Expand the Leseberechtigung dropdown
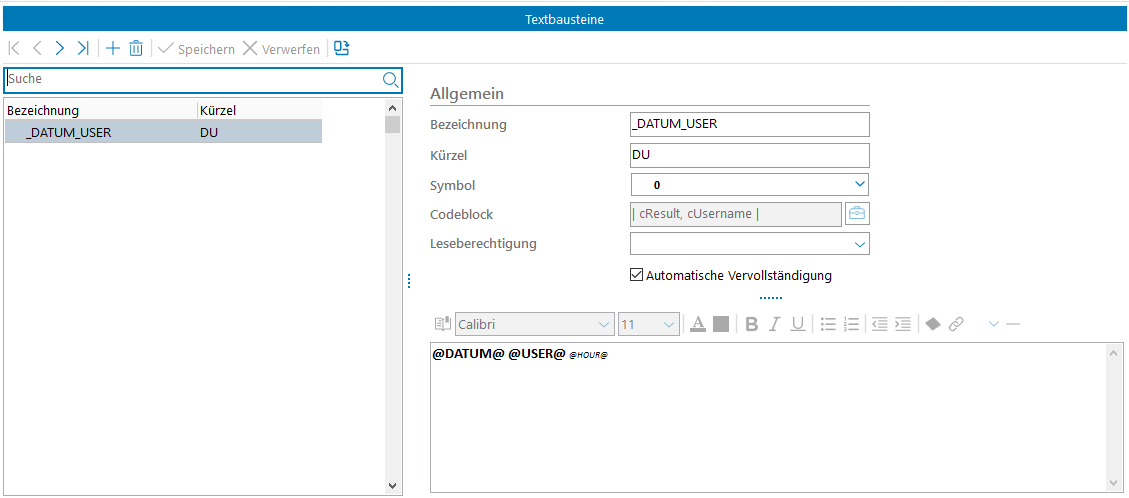 (859, 244)
